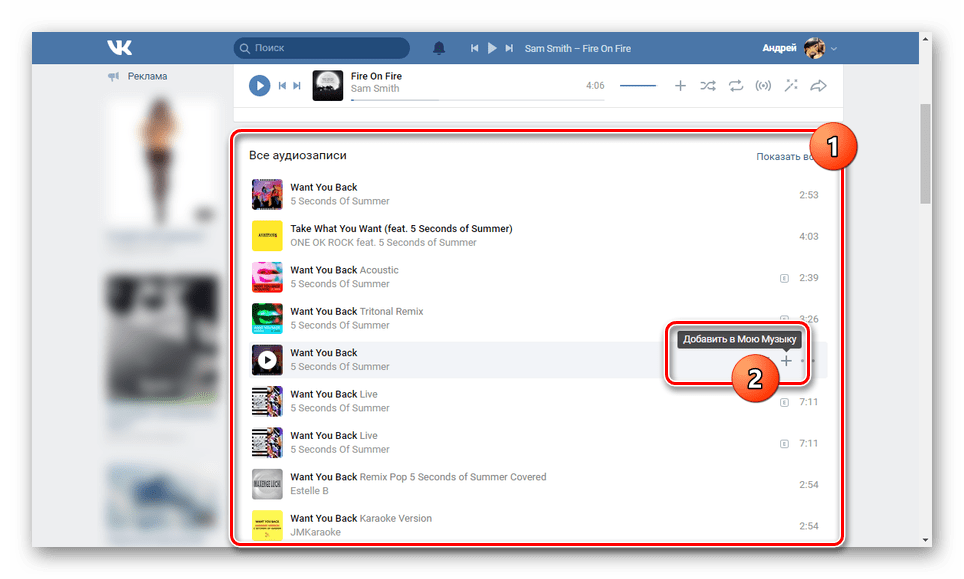Go to previous track beside Fire On Fire cover
Image resolution: width=964 pixels, height=579 pixels.
(282, 85)
